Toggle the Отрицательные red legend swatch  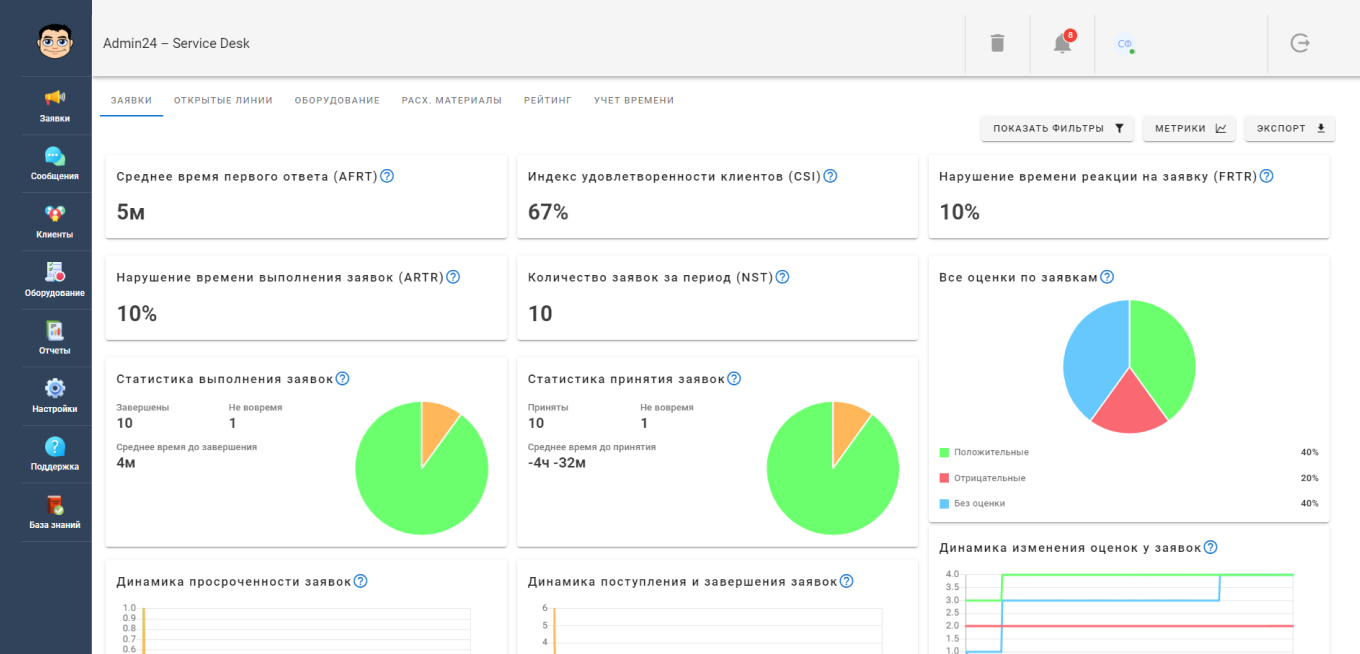(945, 478)
